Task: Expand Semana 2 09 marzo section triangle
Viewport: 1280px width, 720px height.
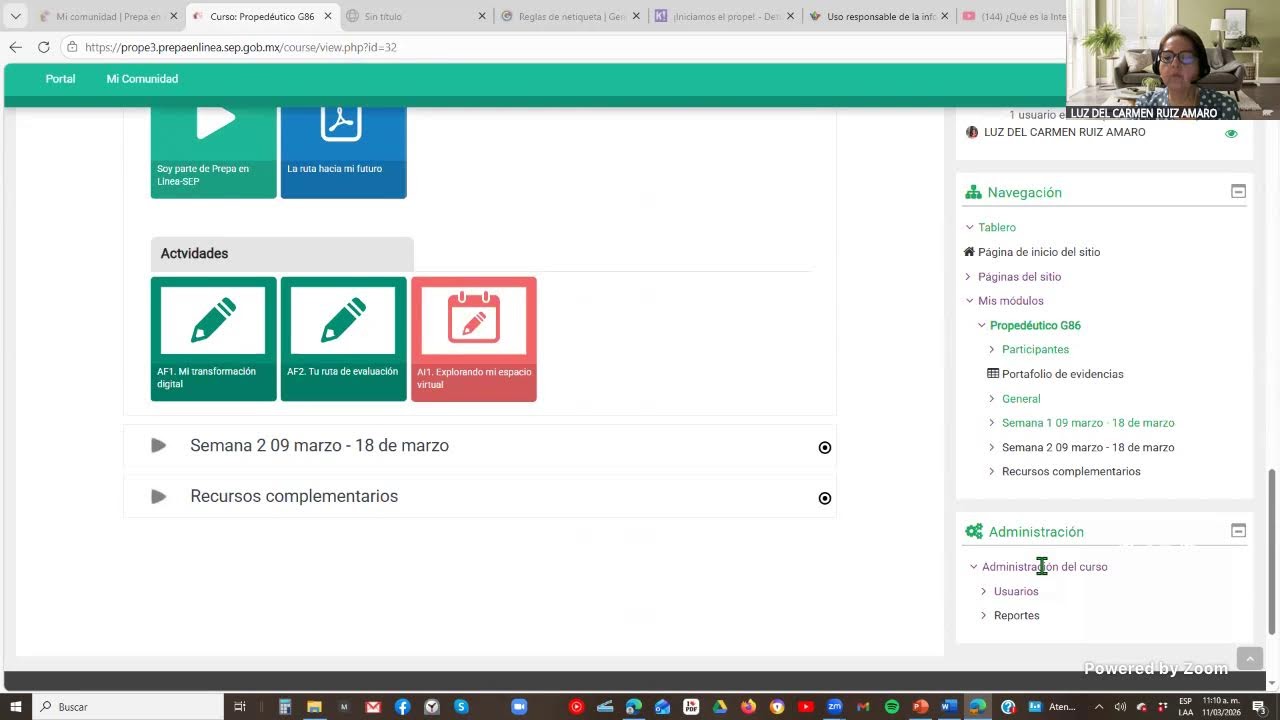Action: point(158,445)
